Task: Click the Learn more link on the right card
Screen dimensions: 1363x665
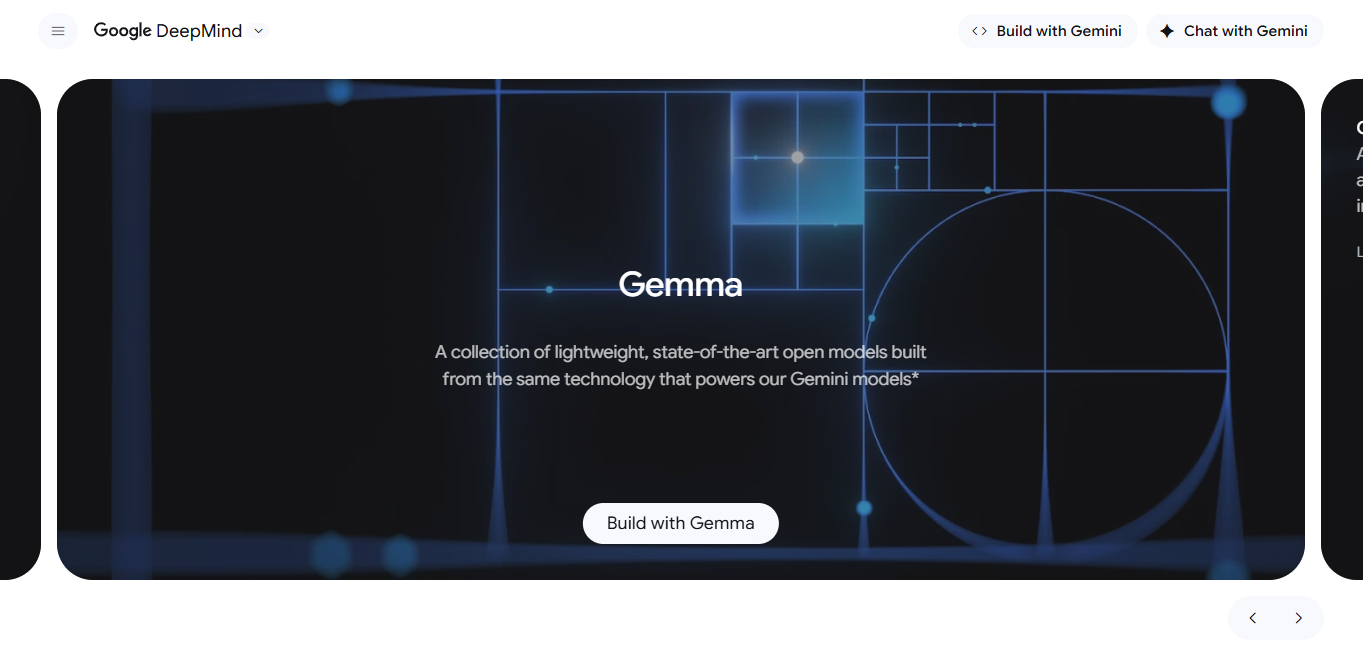Action: (1359, 251)
